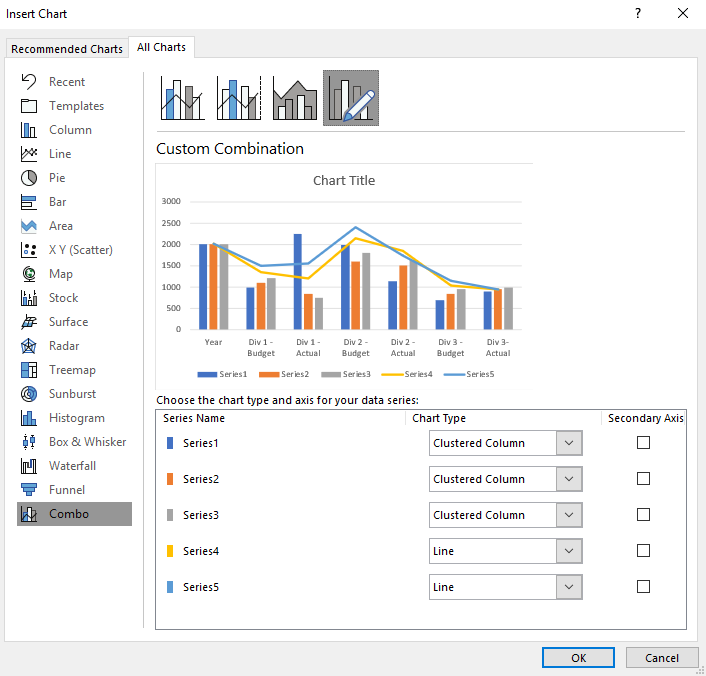Click the dialog help question mark

(638, 14)
